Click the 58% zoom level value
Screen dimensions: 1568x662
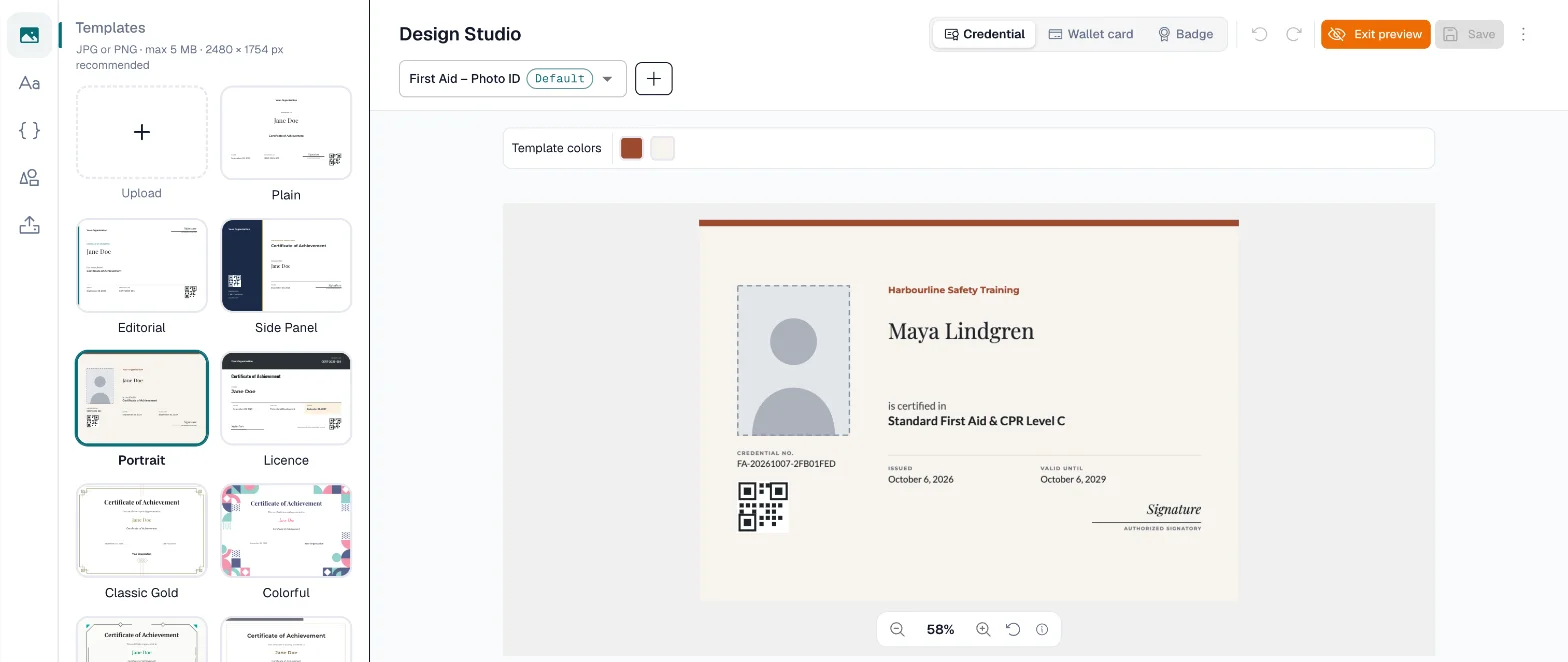(940, 629)
